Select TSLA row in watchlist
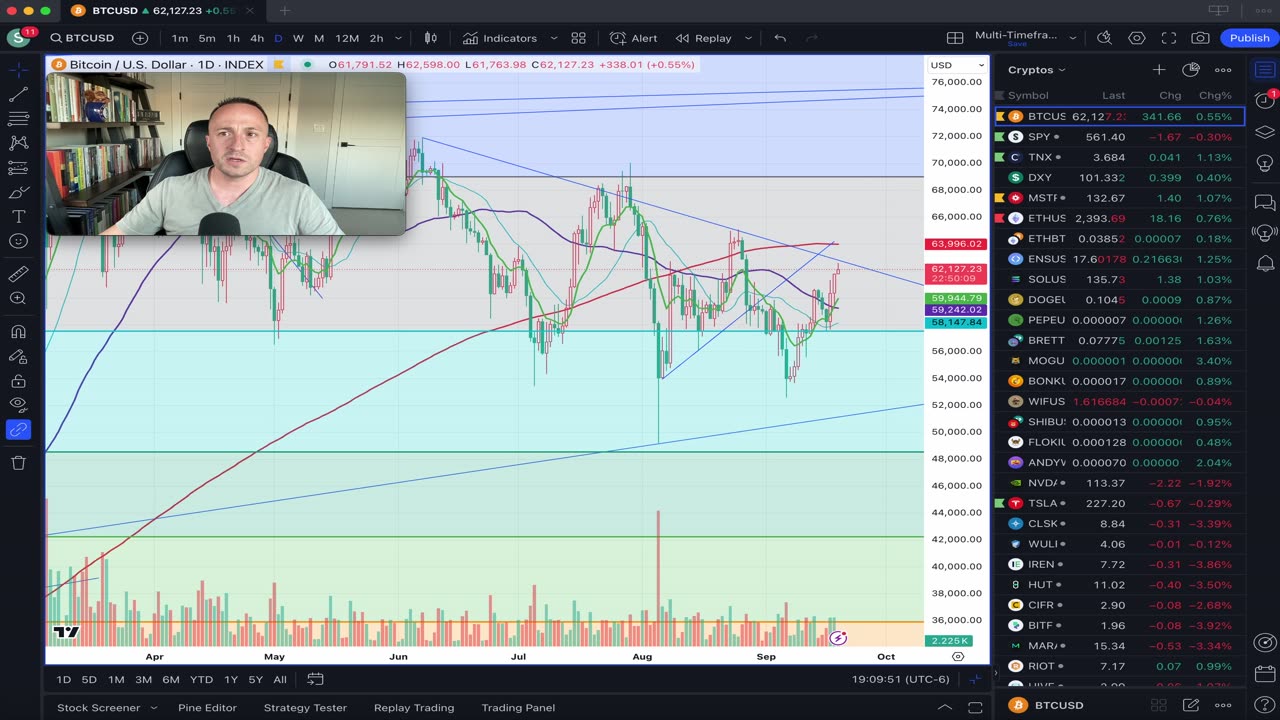The width and height of the screenshot is (1280, 720). pyautogui.click(x=1120, y=503)
